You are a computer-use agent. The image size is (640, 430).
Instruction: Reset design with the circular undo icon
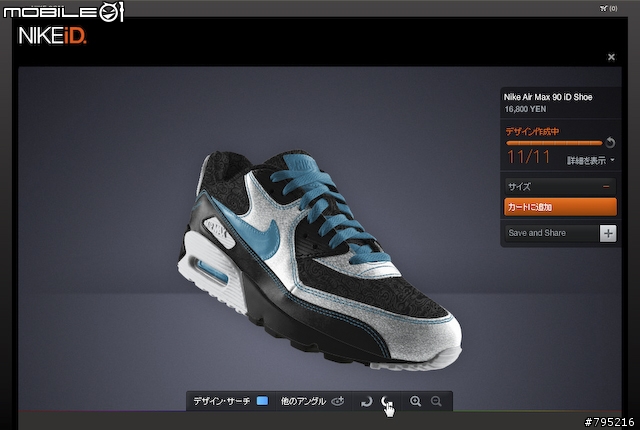tap(610, 142)
